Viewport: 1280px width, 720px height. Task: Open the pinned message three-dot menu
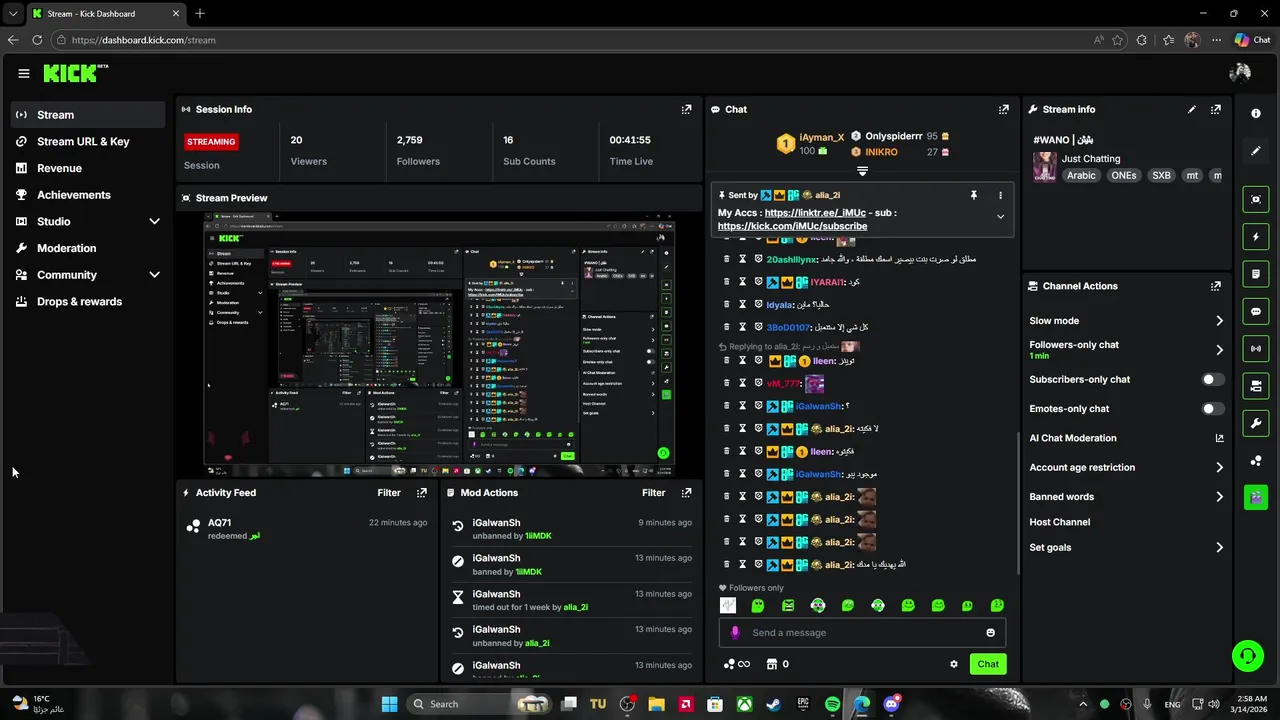[1000, 195]
